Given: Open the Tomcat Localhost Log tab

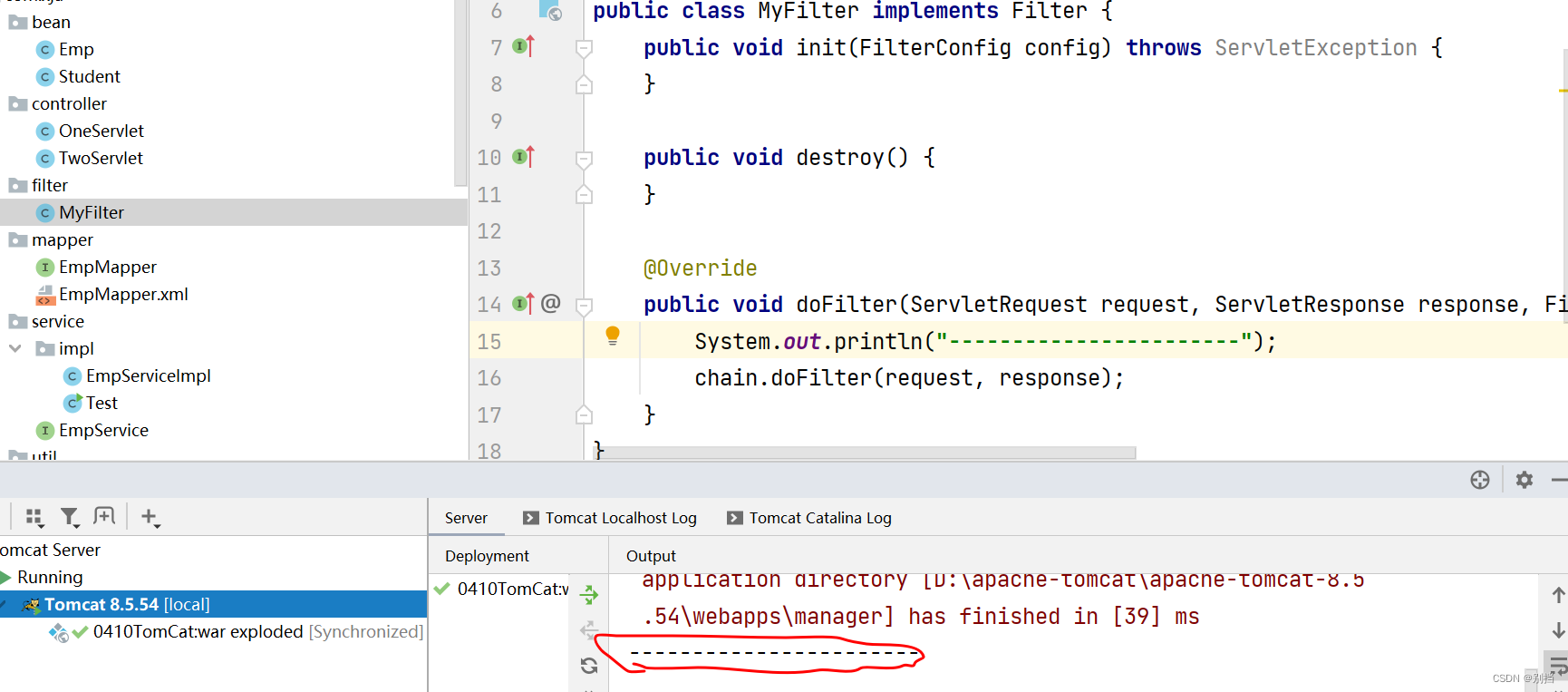Looking at the screenshot, I should point(610,518).
